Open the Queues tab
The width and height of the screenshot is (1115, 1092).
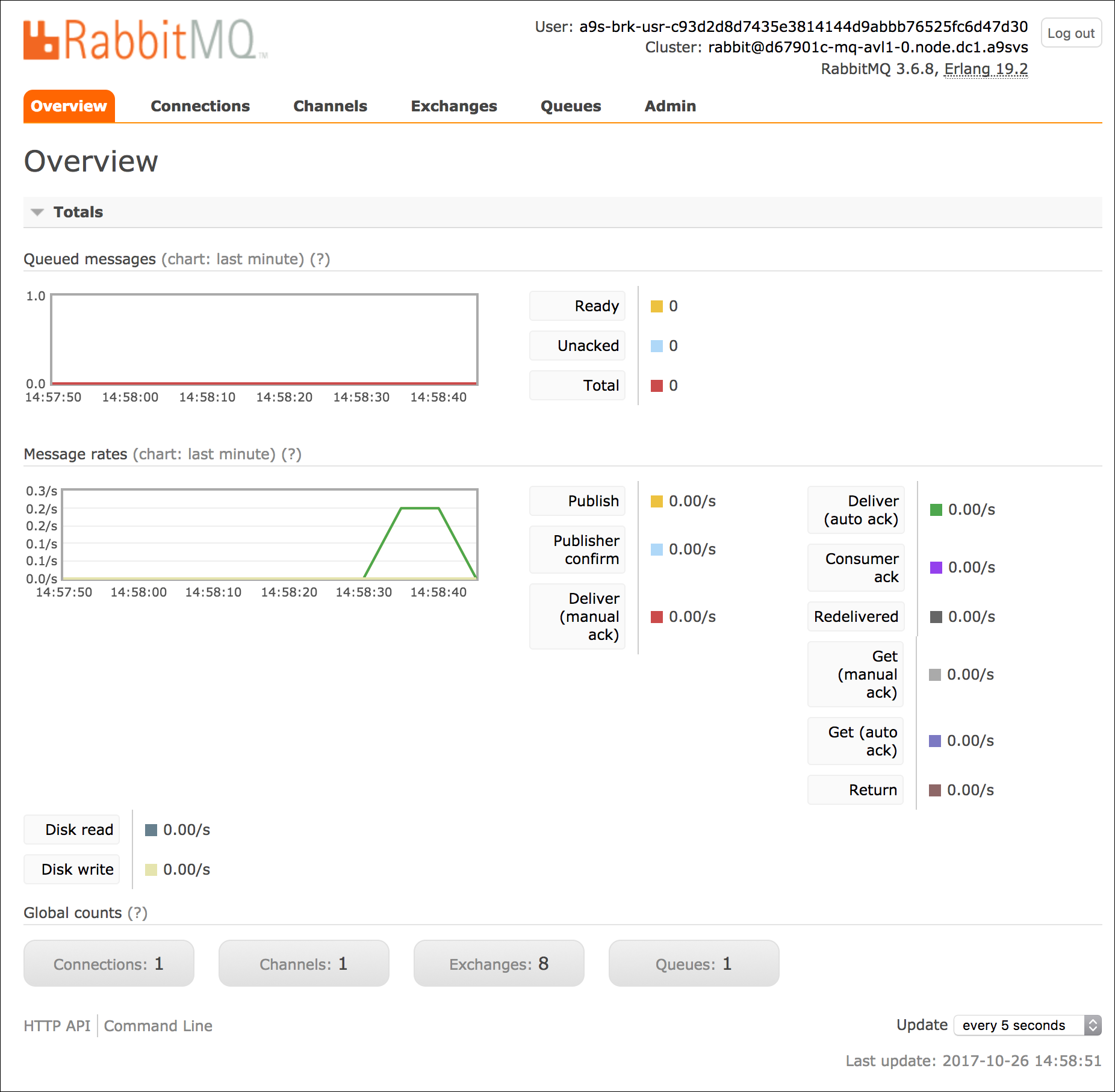coord(571,106)
